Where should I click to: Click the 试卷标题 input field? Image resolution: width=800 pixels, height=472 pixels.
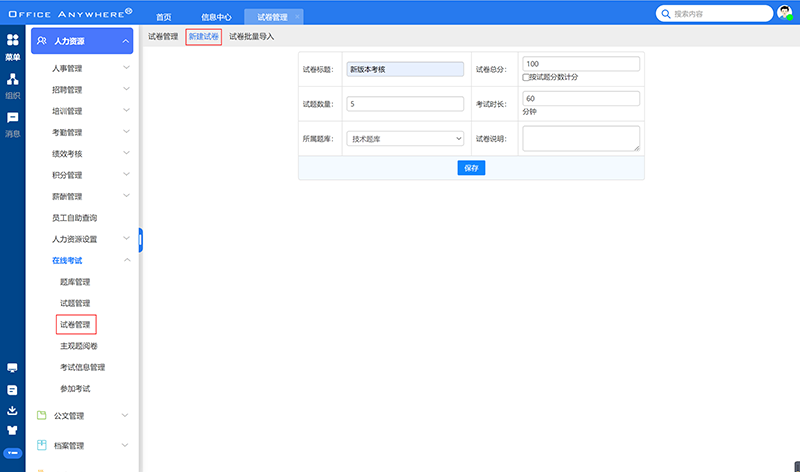point(405,69)
